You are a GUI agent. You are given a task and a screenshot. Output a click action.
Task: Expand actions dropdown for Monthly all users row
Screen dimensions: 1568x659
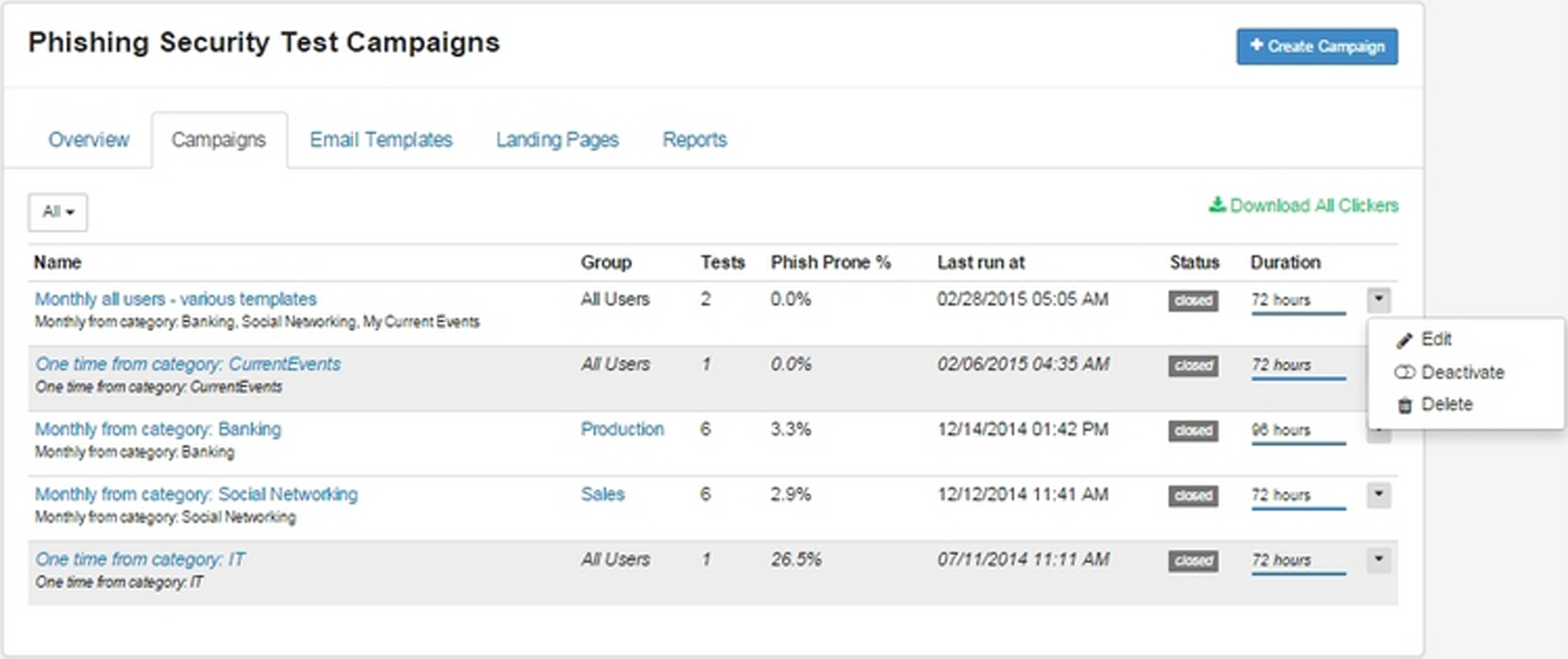1378,299
